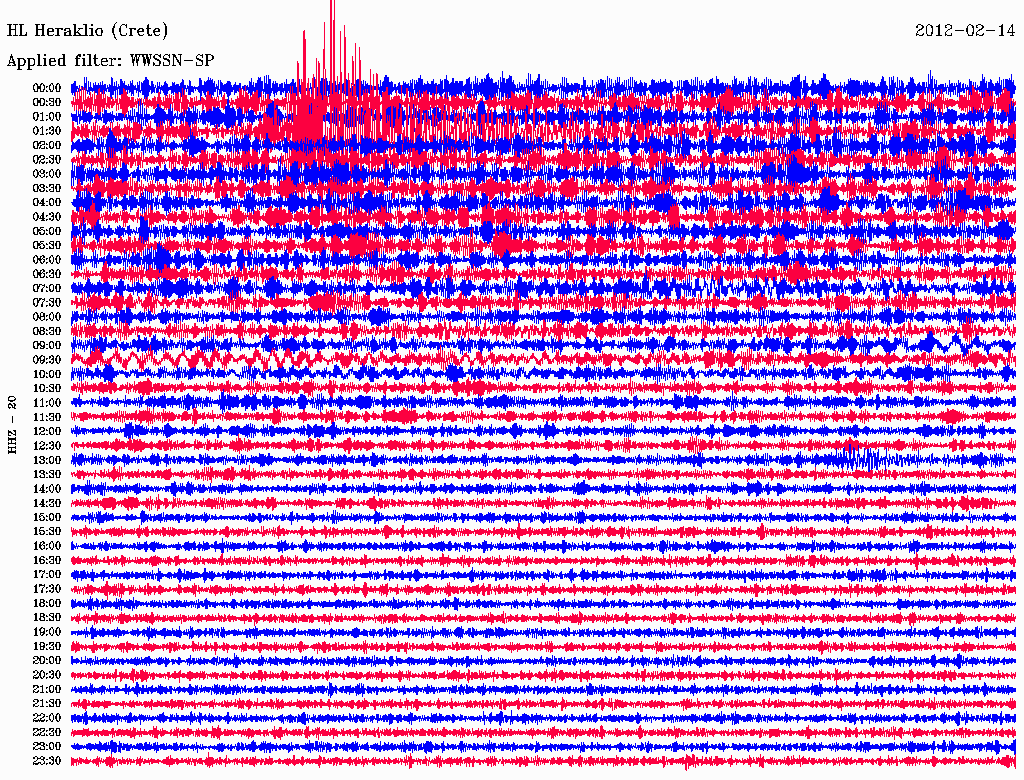
Task: Click the '05:00' time label
Action: pyautogui.click(x=47, y=232)
